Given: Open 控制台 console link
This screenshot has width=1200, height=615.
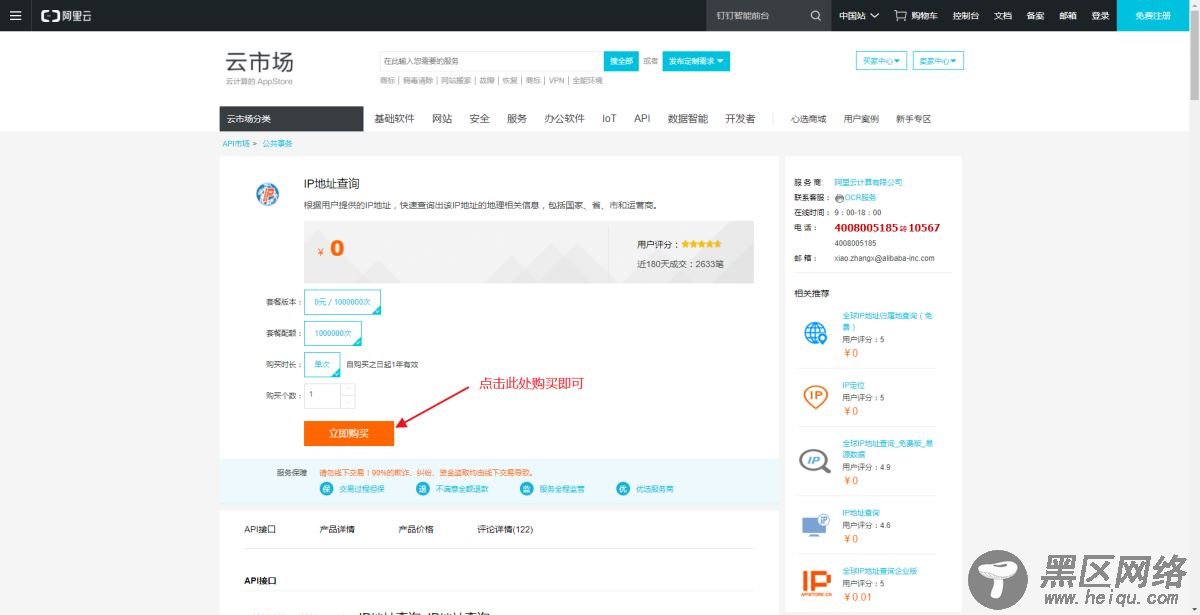Looking at the screenshot, I should point(966,16).
